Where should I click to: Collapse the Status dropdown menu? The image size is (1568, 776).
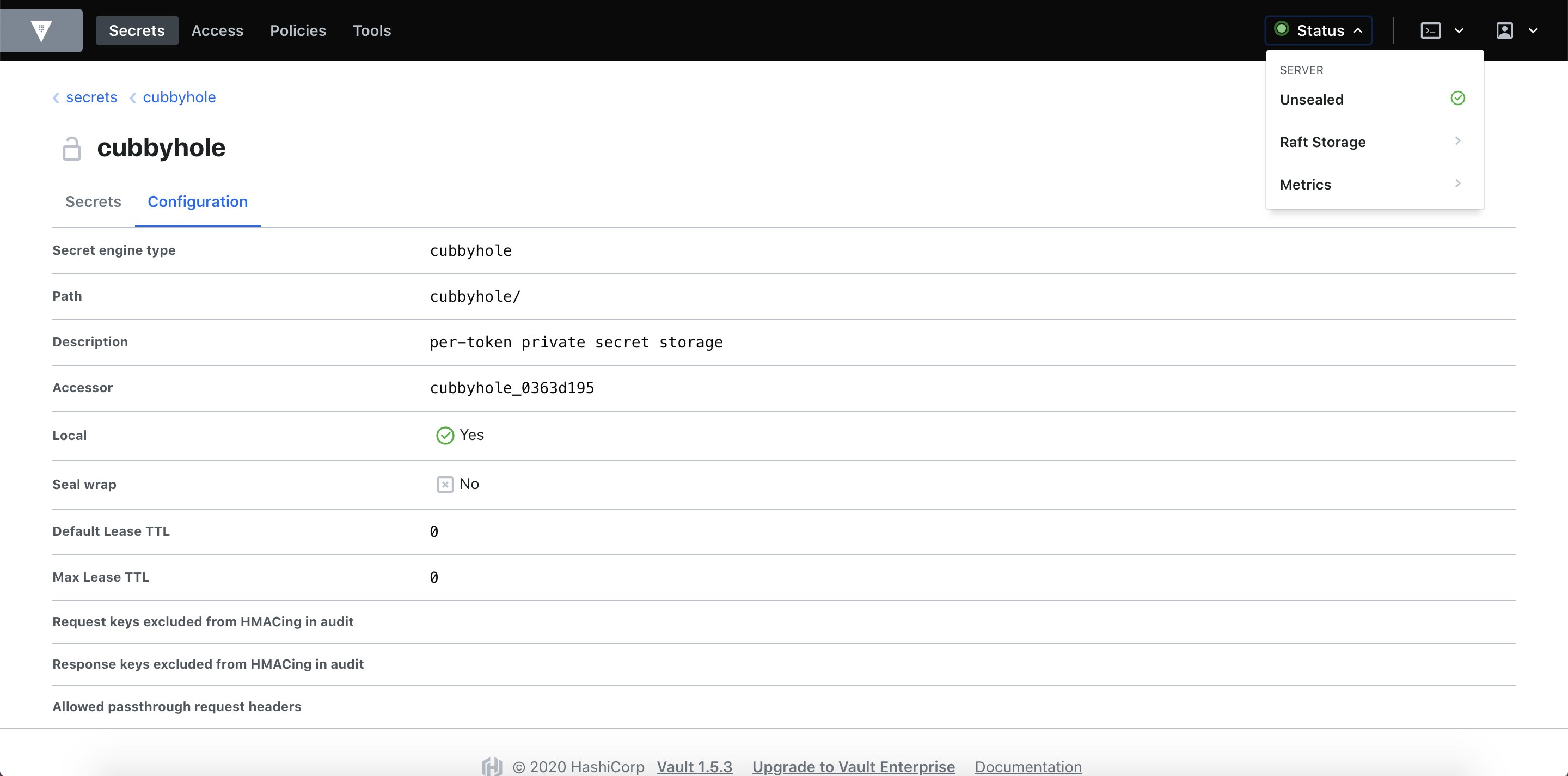[1319, 30]
